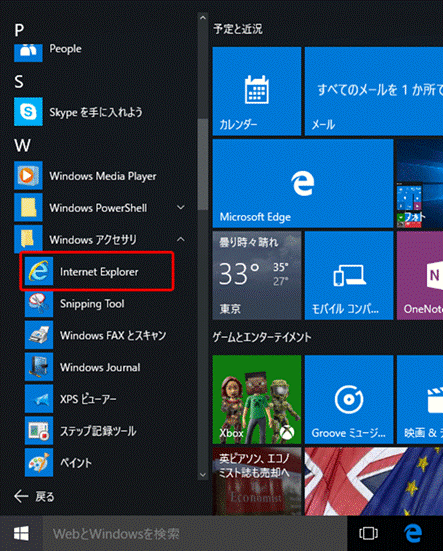The height and width of the screenshot is (551, 443).
Task: Launch the ペイント palette icon
Action: 39,462
